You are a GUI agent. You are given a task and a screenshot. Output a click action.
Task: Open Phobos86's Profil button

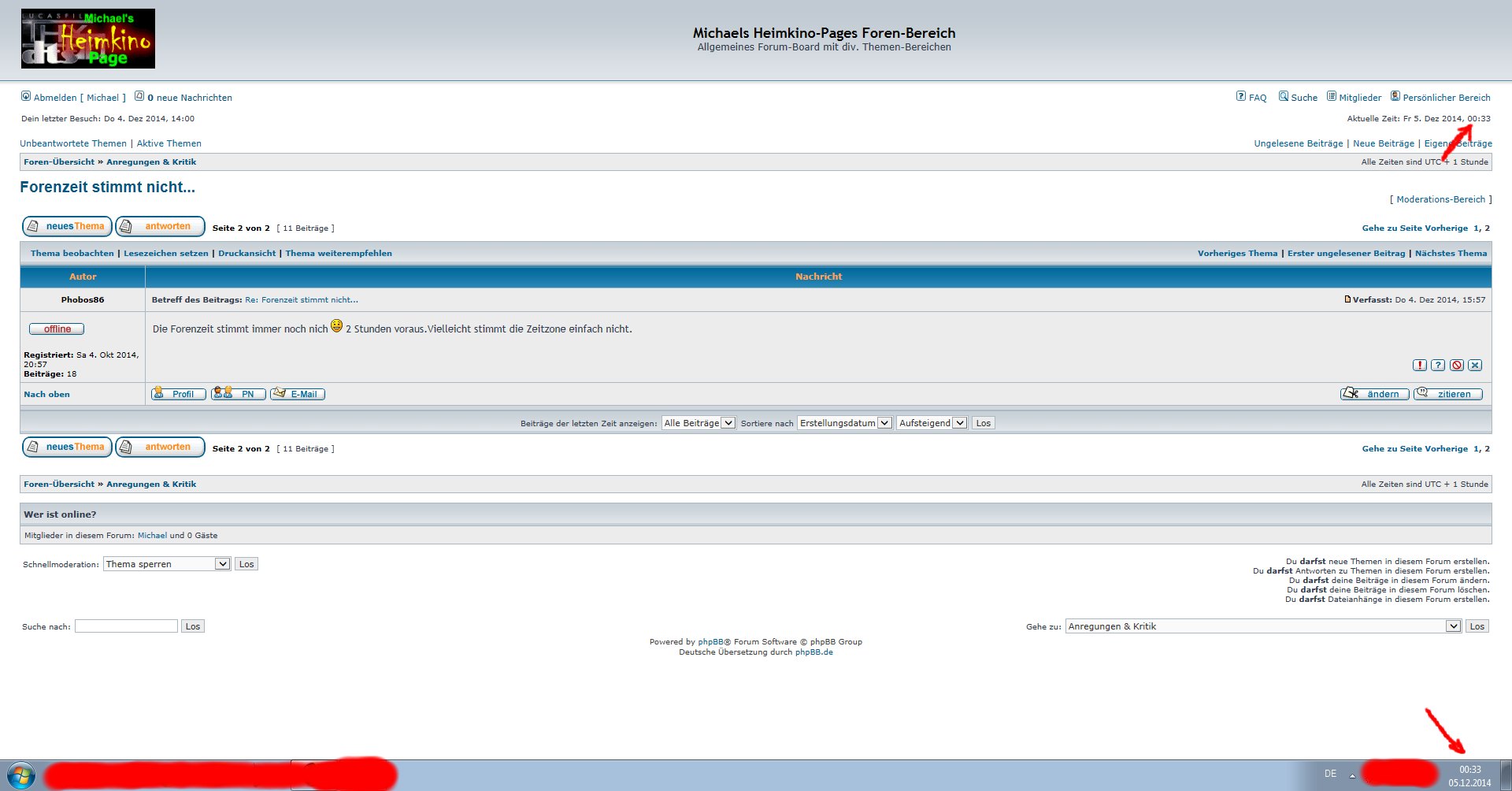pos(179,394)
